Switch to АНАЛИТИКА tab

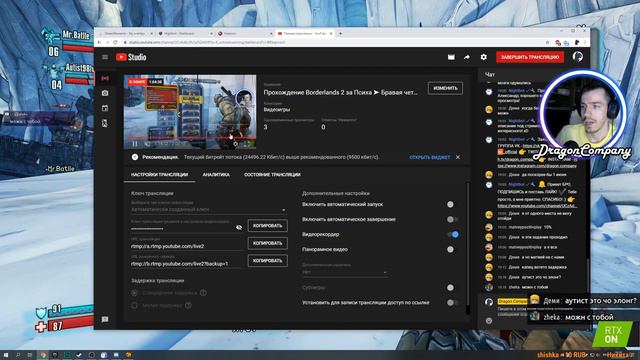tap(216, 175)
